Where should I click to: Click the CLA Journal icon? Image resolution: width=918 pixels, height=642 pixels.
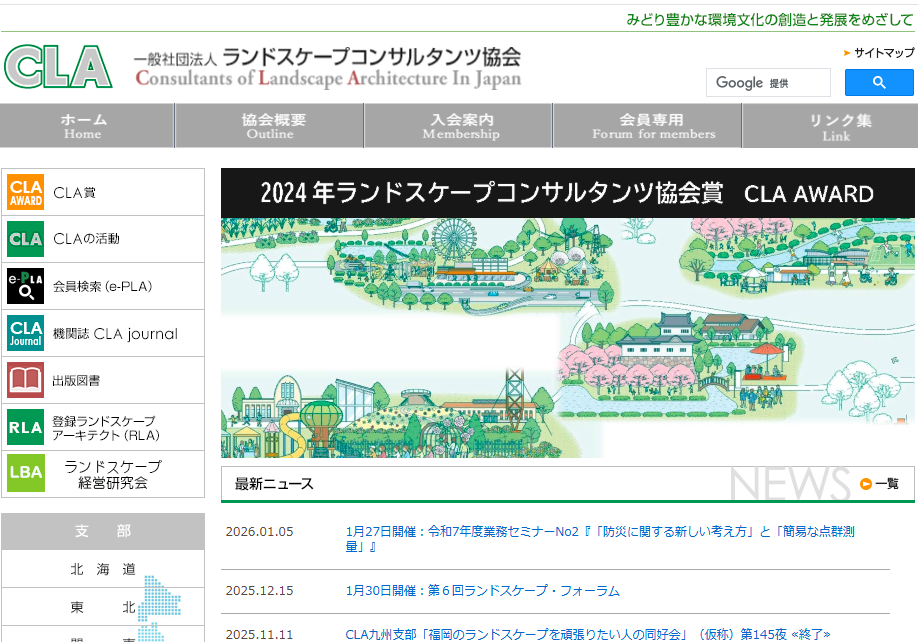tap(26, 333)
